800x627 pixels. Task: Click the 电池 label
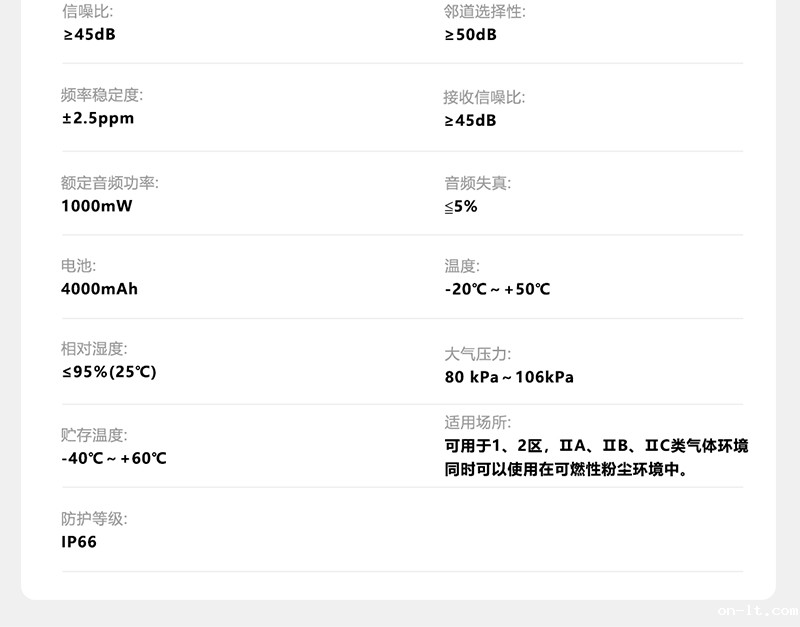(78, 266)
